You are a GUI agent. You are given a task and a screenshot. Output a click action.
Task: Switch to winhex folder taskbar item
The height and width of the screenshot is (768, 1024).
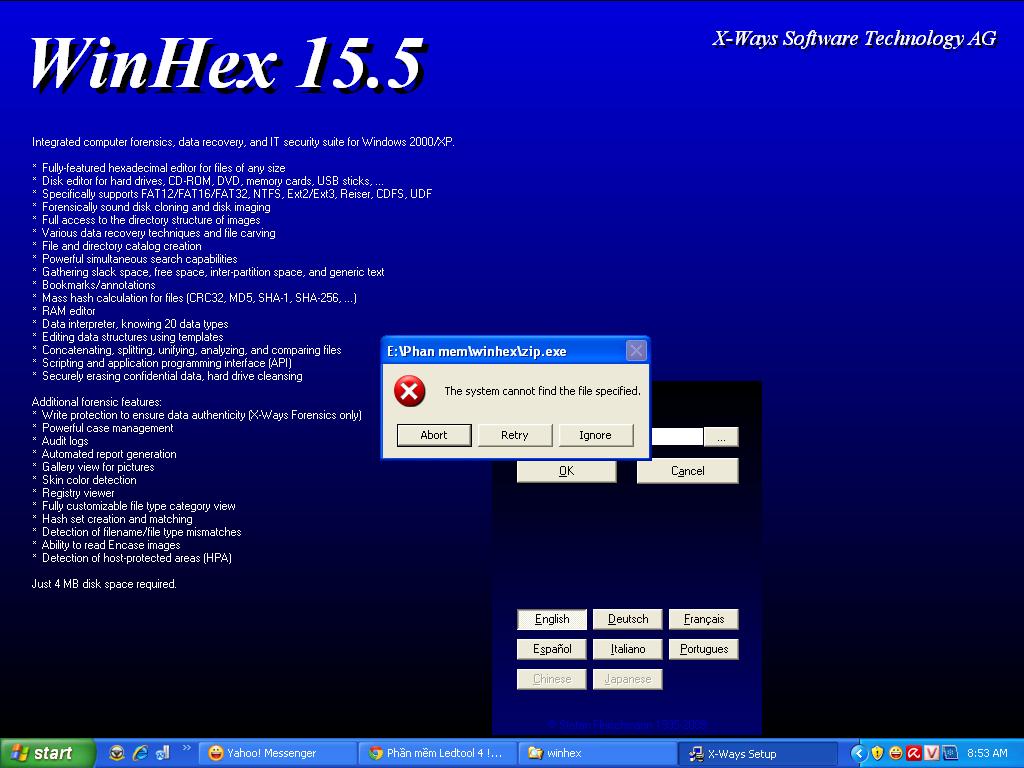coord(597,754)
